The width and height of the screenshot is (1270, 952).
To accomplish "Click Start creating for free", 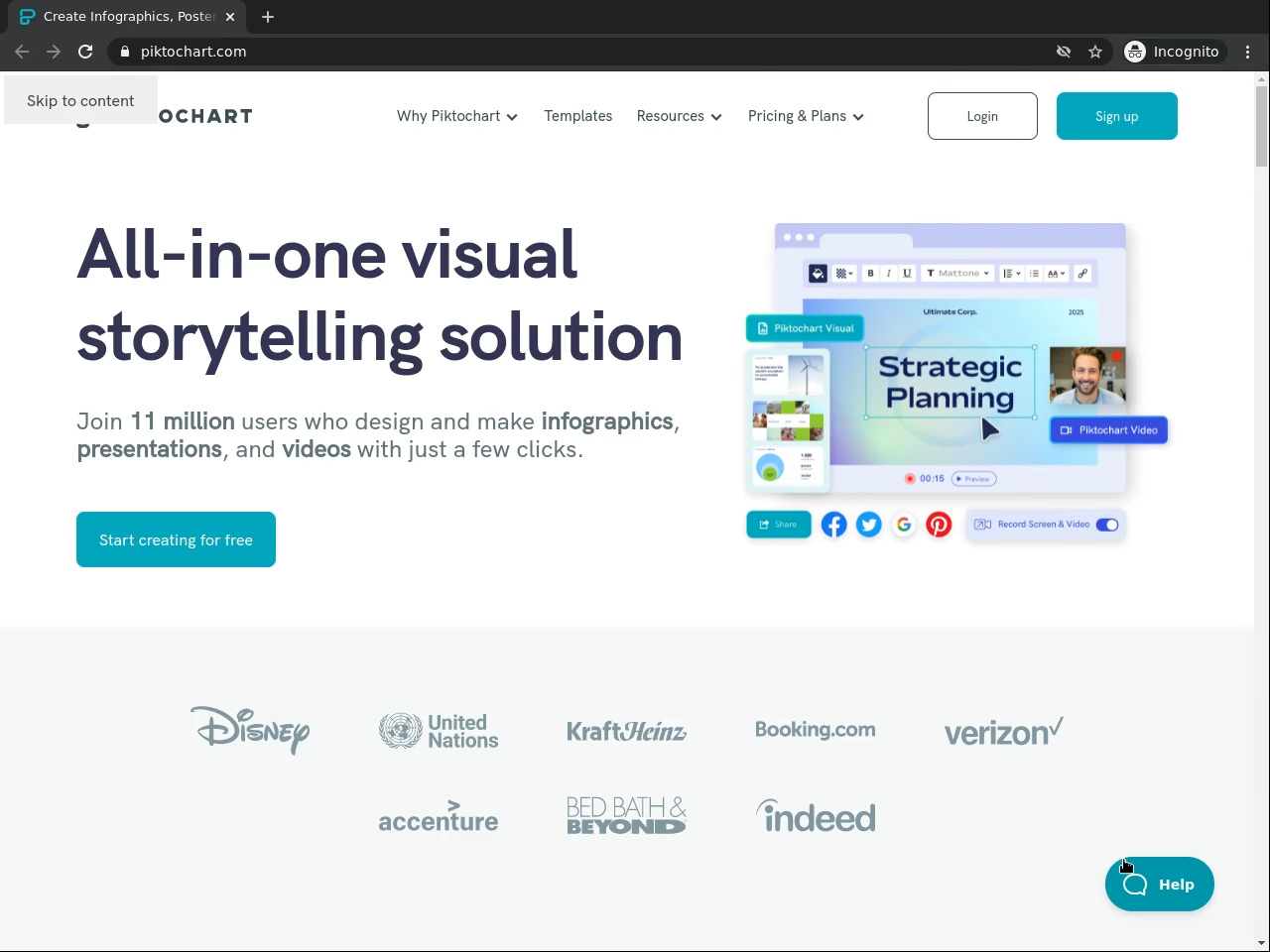I will click(176, 539).
